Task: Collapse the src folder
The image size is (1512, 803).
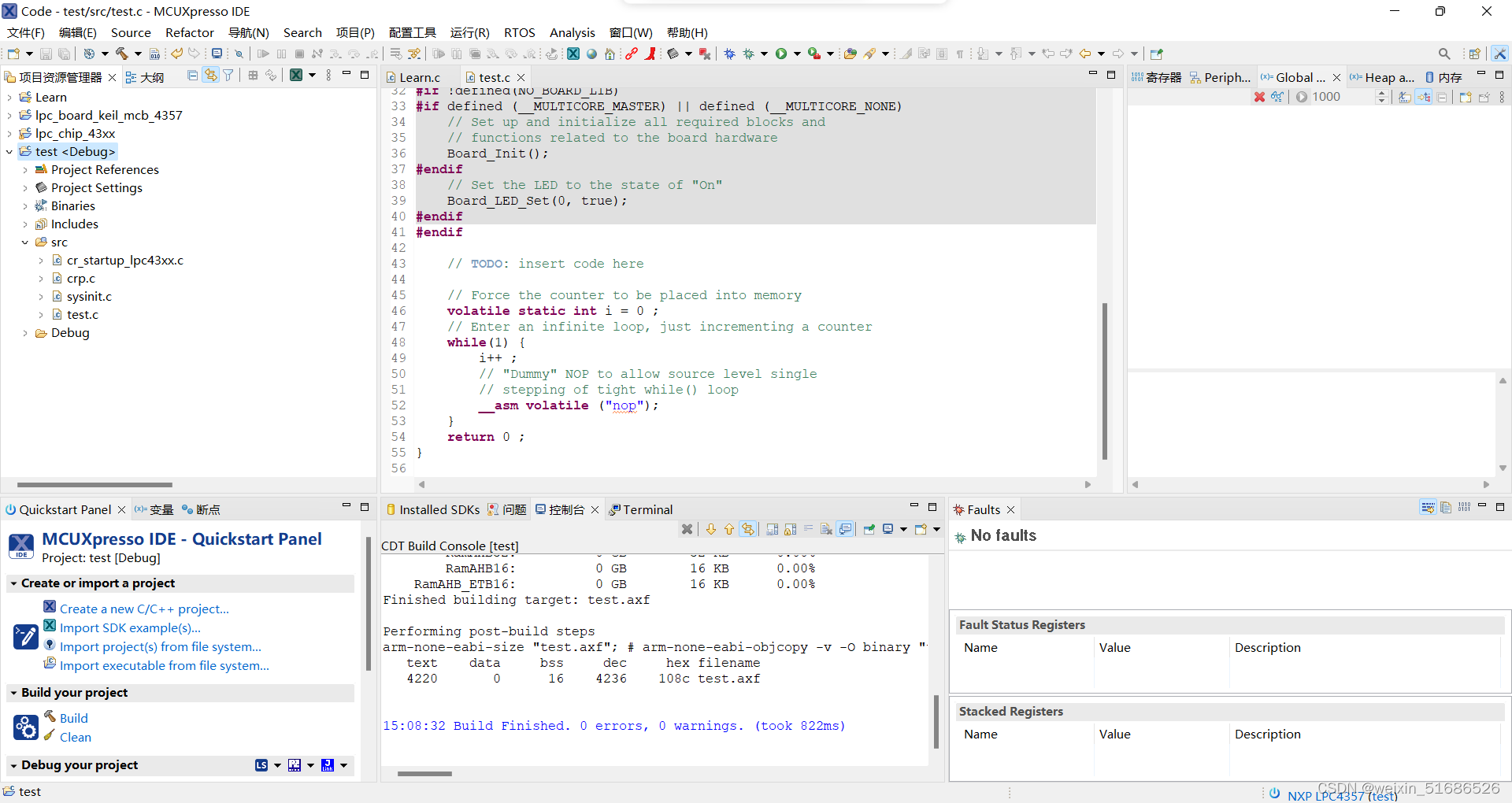Action: pos(25,242)
